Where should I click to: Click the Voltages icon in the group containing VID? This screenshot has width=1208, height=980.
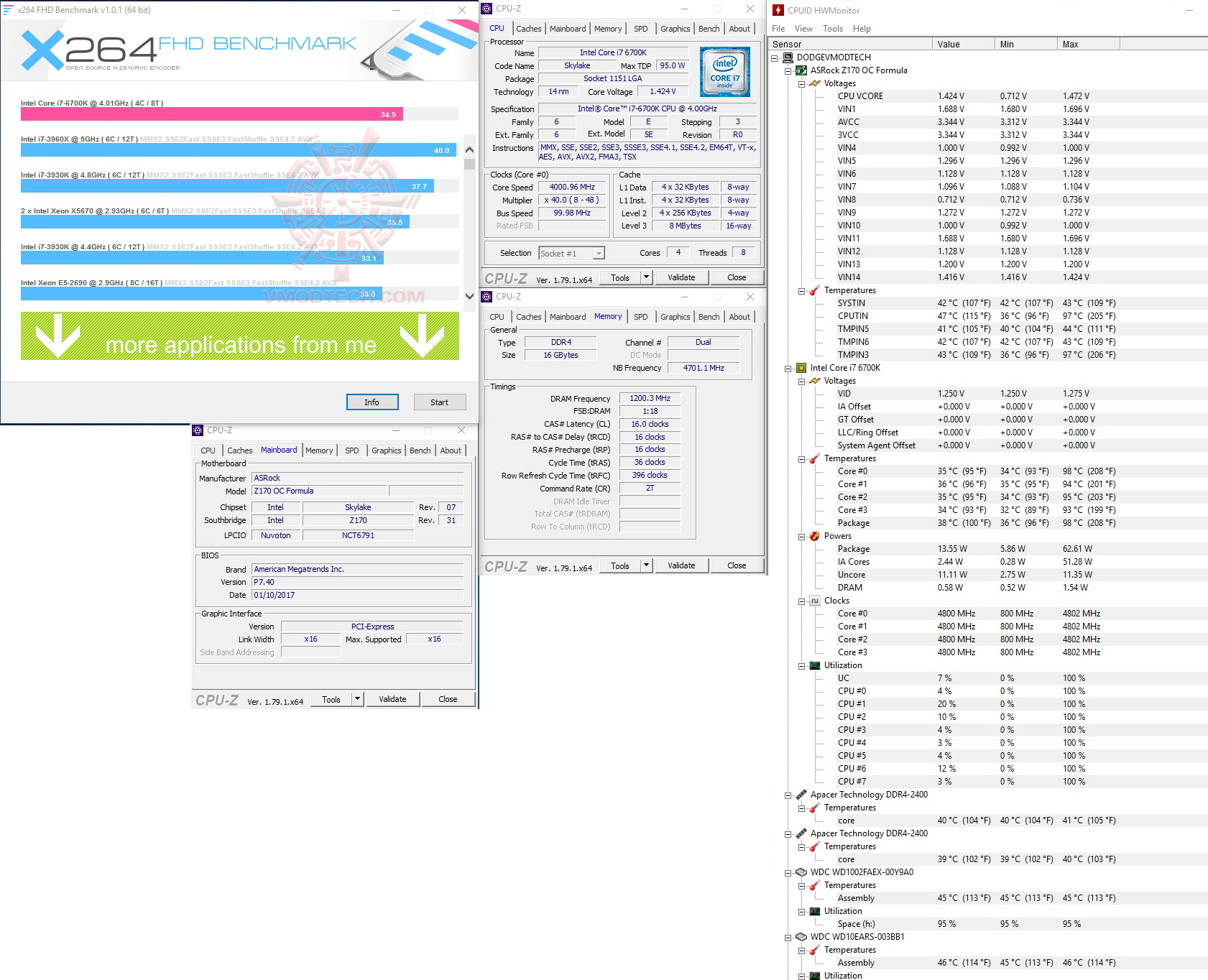coord(815,381)
